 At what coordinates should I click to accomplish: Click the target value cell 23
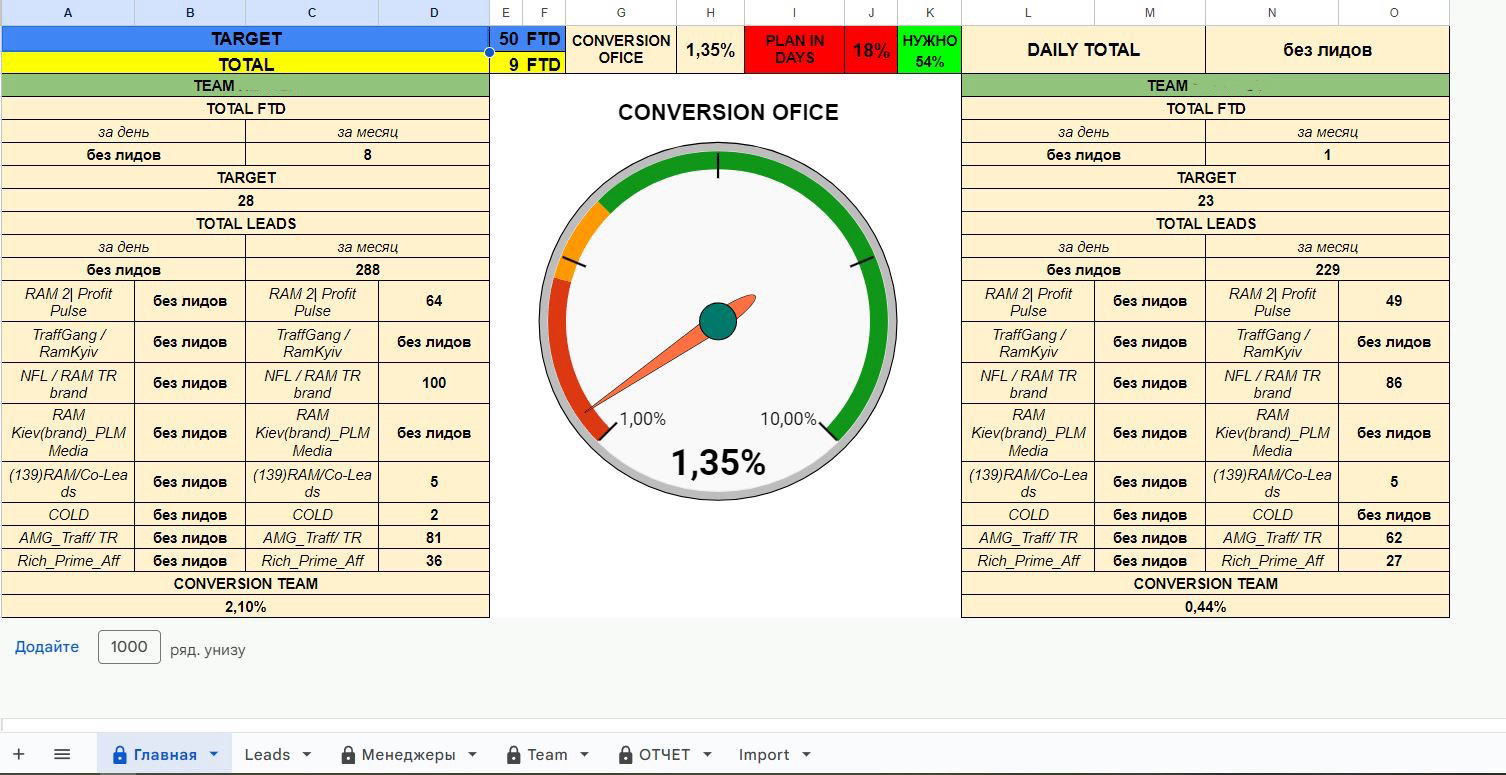point(1206,201)
